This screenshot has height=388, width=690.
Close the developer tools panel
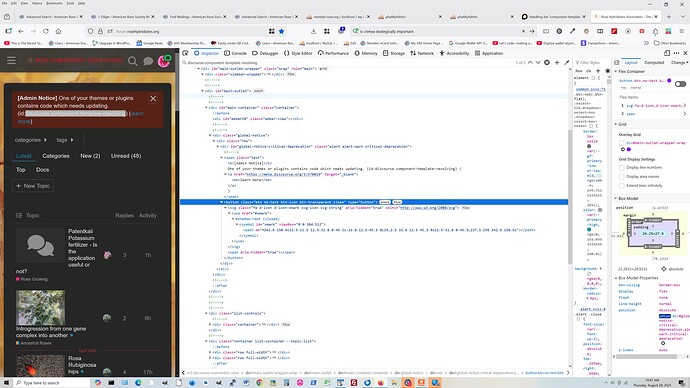point(685,53)
